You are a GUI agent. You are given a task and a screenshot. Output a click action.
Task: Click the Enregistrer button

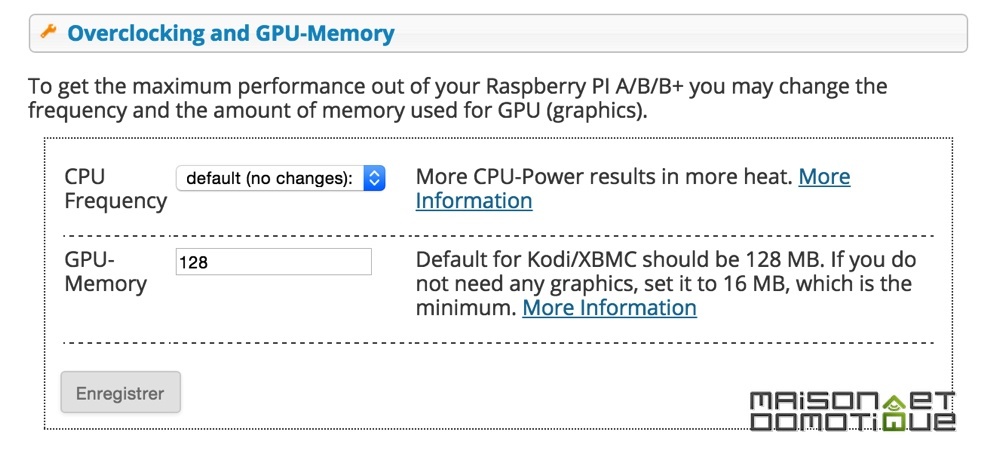pyautogui.click(x=121, y=393)
